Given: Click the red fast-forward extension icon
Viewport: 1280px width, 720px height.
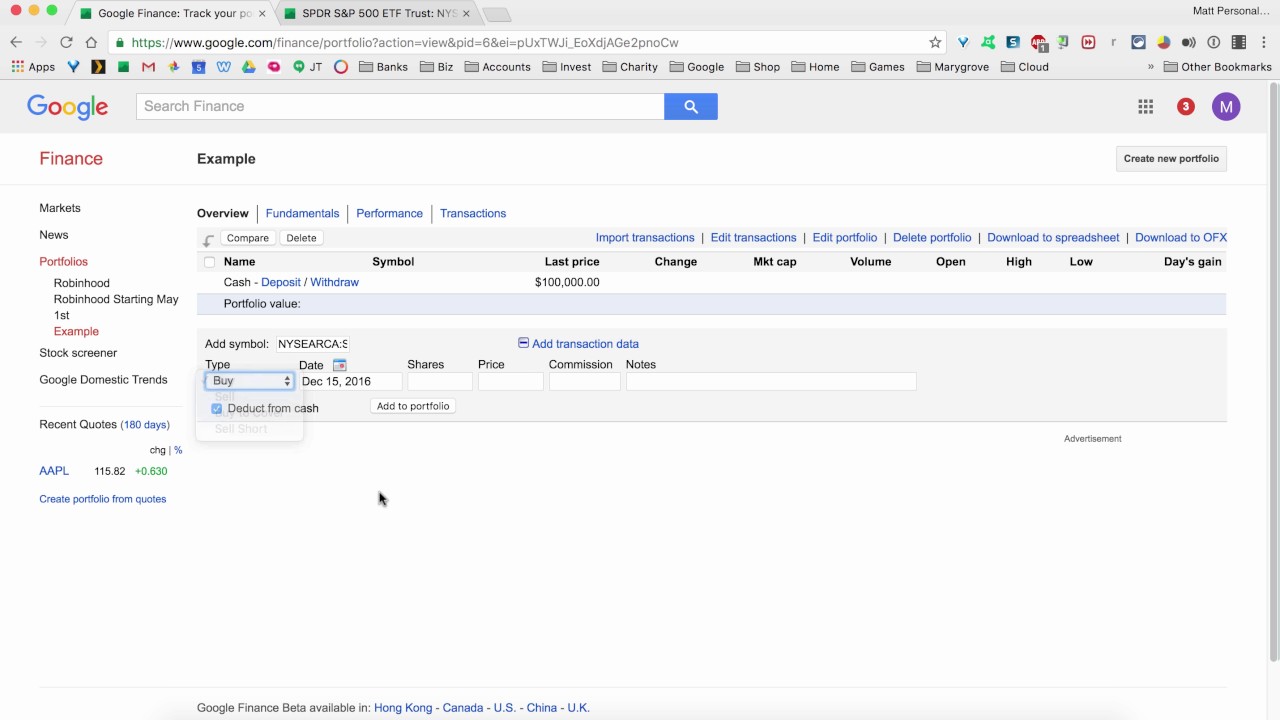Looking at the screenshot, I should (1088, 42).
